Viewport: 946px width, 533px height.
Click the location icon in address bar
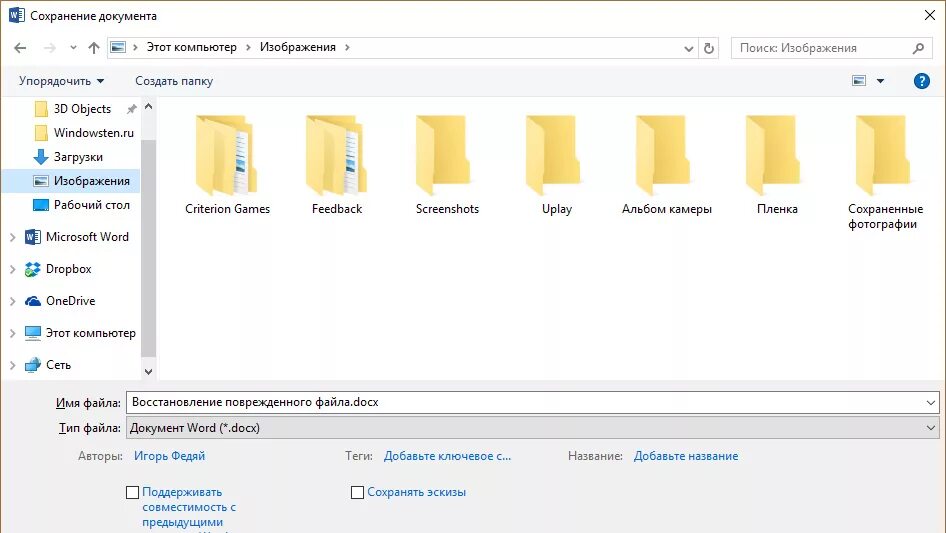click(118, 47)
